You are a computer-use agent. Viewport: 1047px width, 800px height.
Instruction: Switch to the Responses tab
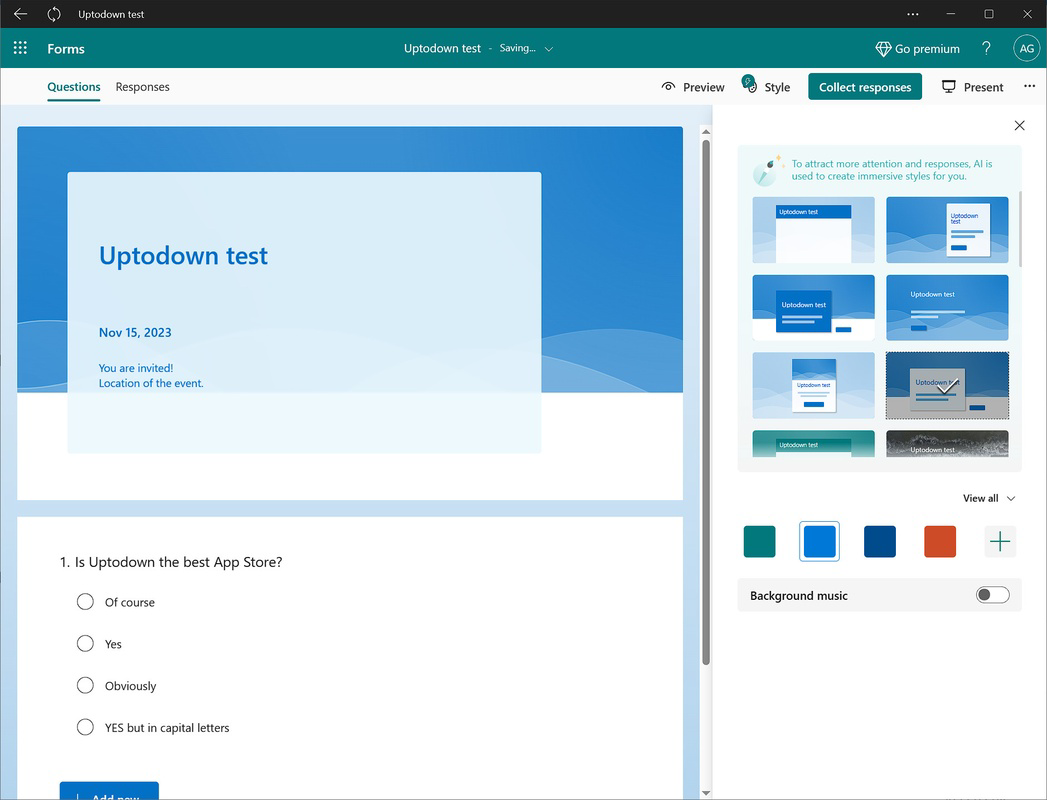coord(142,87)
